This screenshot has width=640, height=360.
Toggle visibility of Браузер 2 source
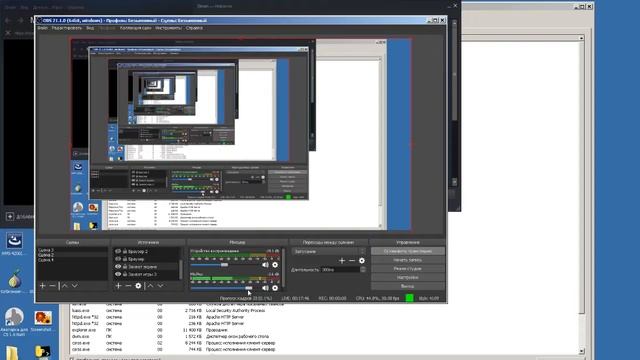118,251
